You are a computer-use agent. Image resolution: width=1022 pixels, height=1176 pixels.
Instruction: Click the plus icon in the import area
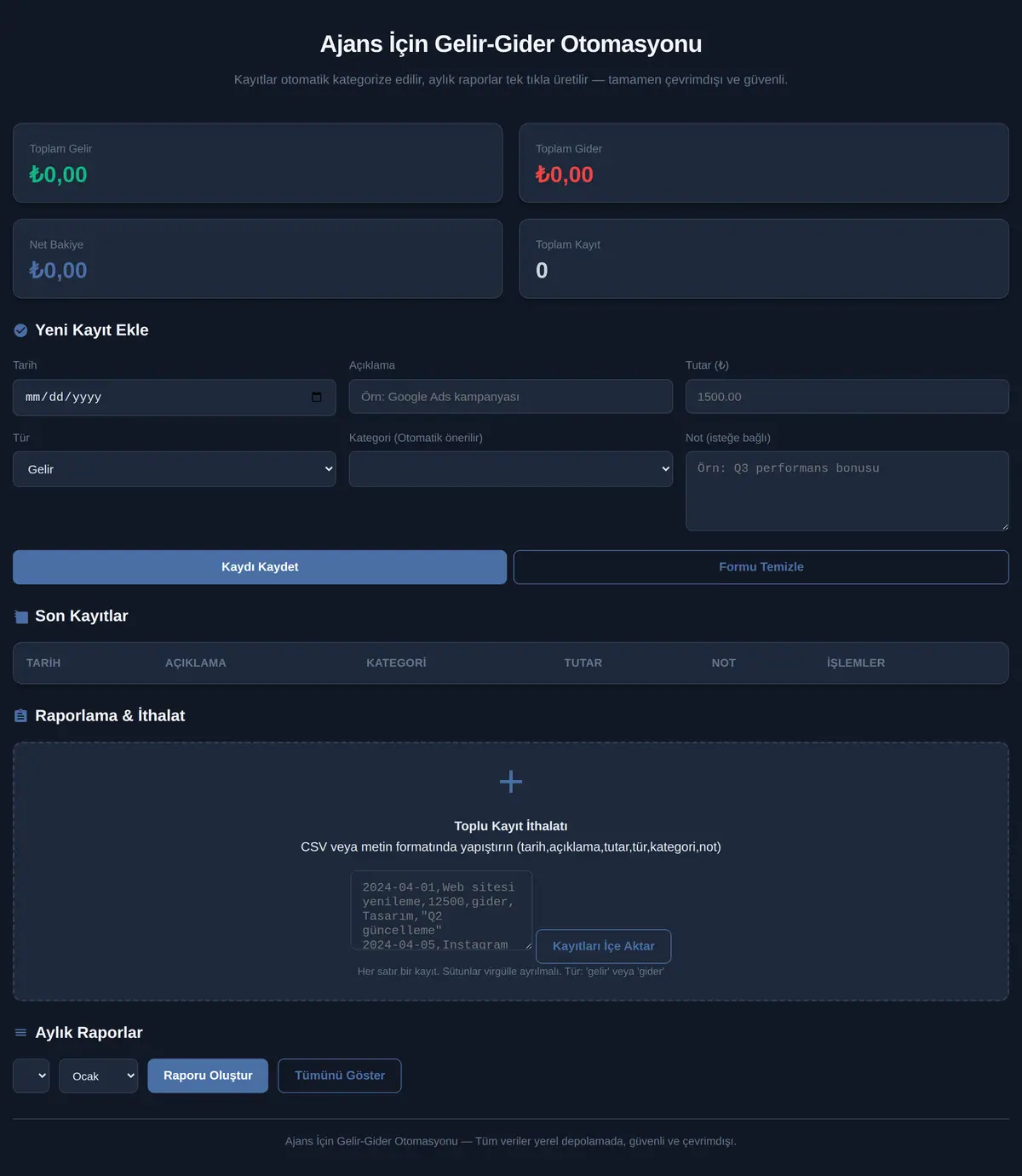point(511,781)
